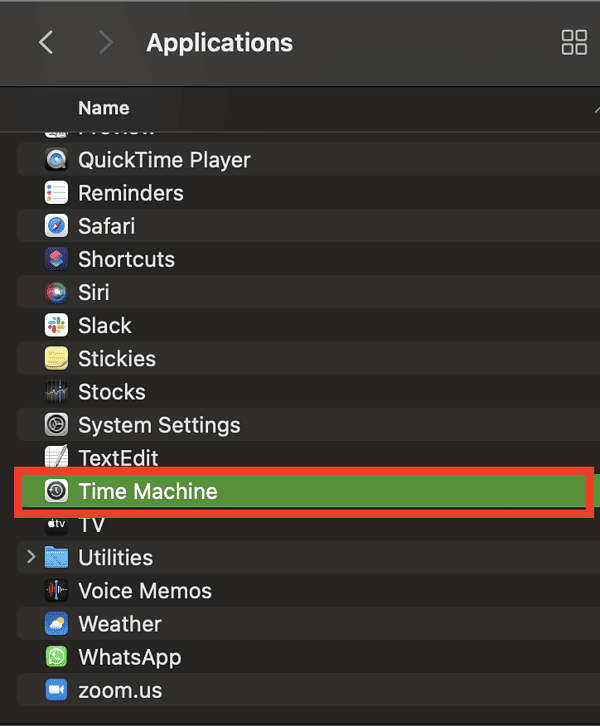Image resolution: width=600 pixels, height=726 pixels.
Task: Click the zoom.us app icon
Action: [x=57, y=690]
